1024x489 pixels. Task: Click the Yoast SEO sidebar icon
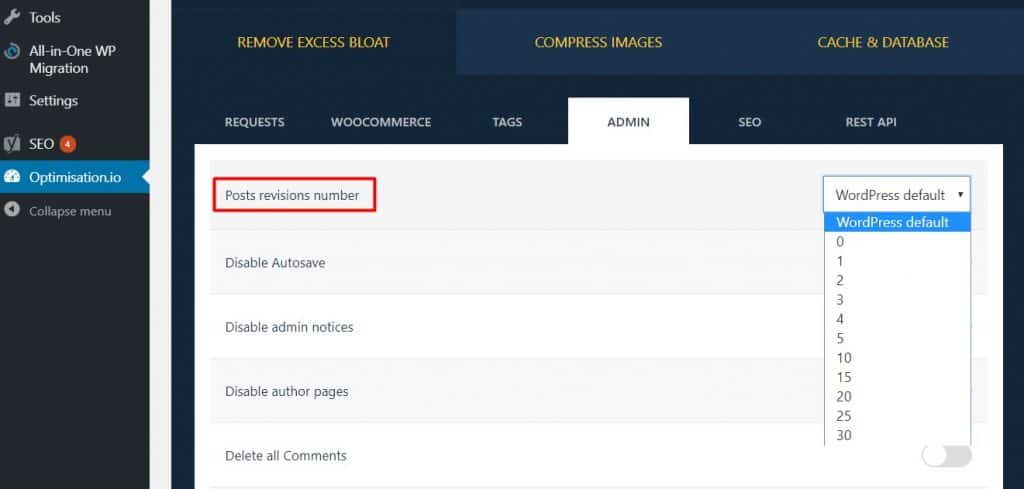(12, 144)
